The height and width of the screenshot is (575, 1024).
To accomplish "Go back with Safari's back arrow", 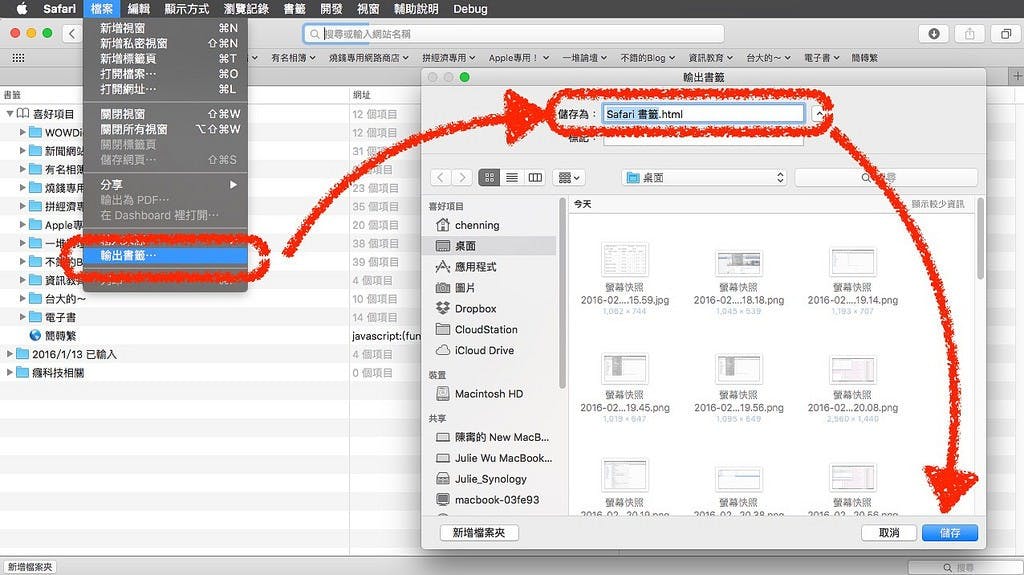I will point(72,33).
